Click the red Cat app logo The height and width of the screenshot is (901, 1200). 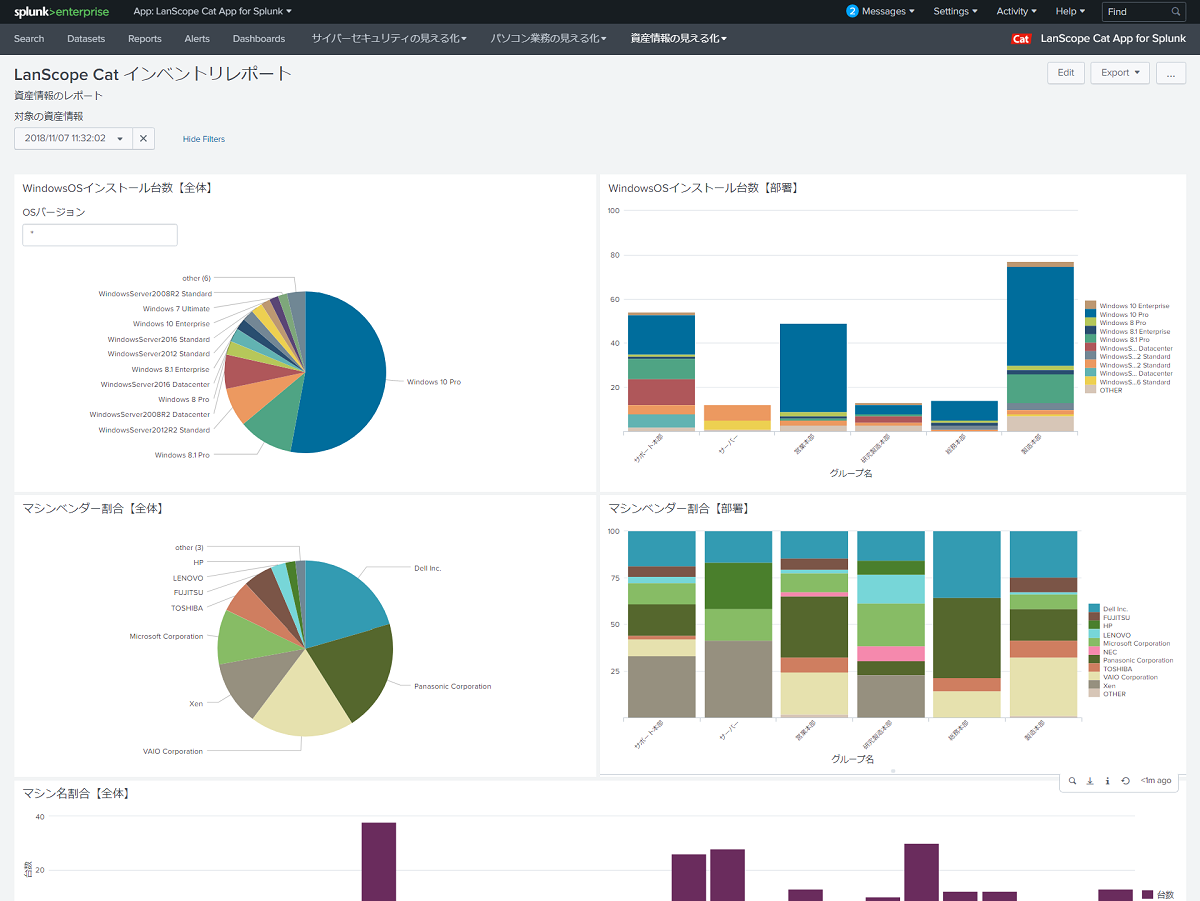click(1021, 39)
